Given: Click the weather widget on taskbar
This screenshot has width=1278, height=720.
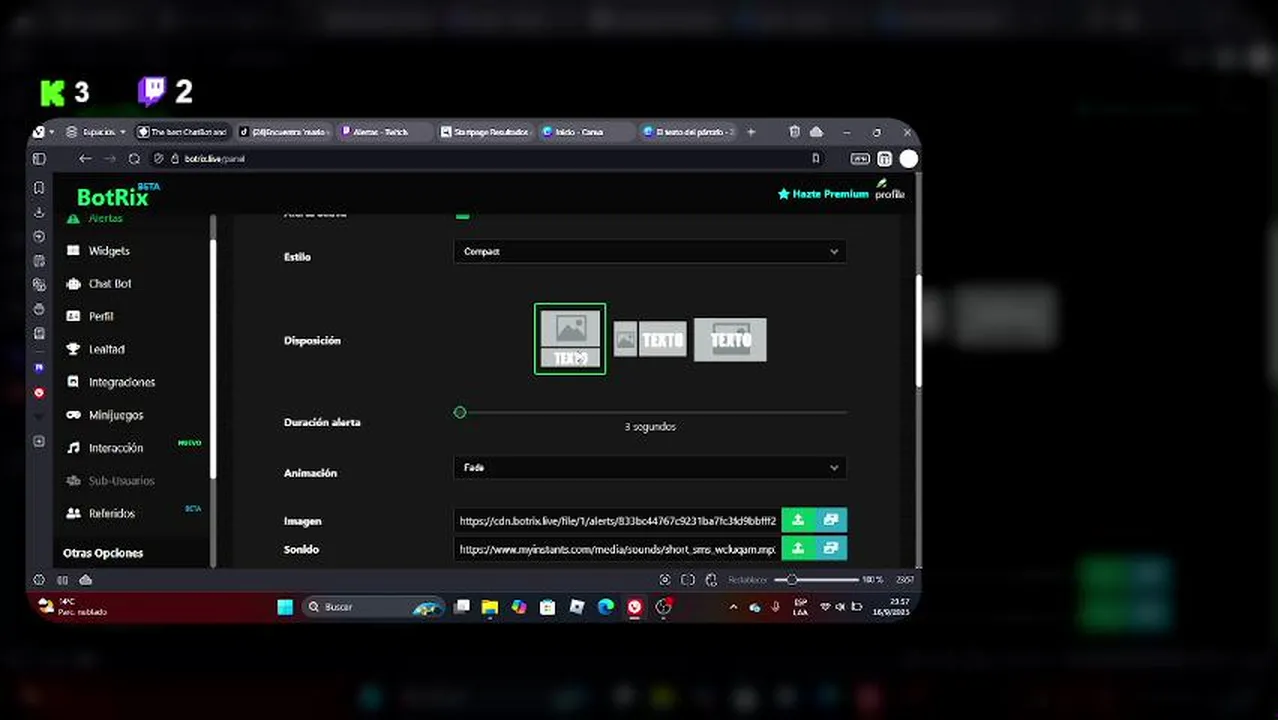Looking at the screenshot, I should click(72, 607).
